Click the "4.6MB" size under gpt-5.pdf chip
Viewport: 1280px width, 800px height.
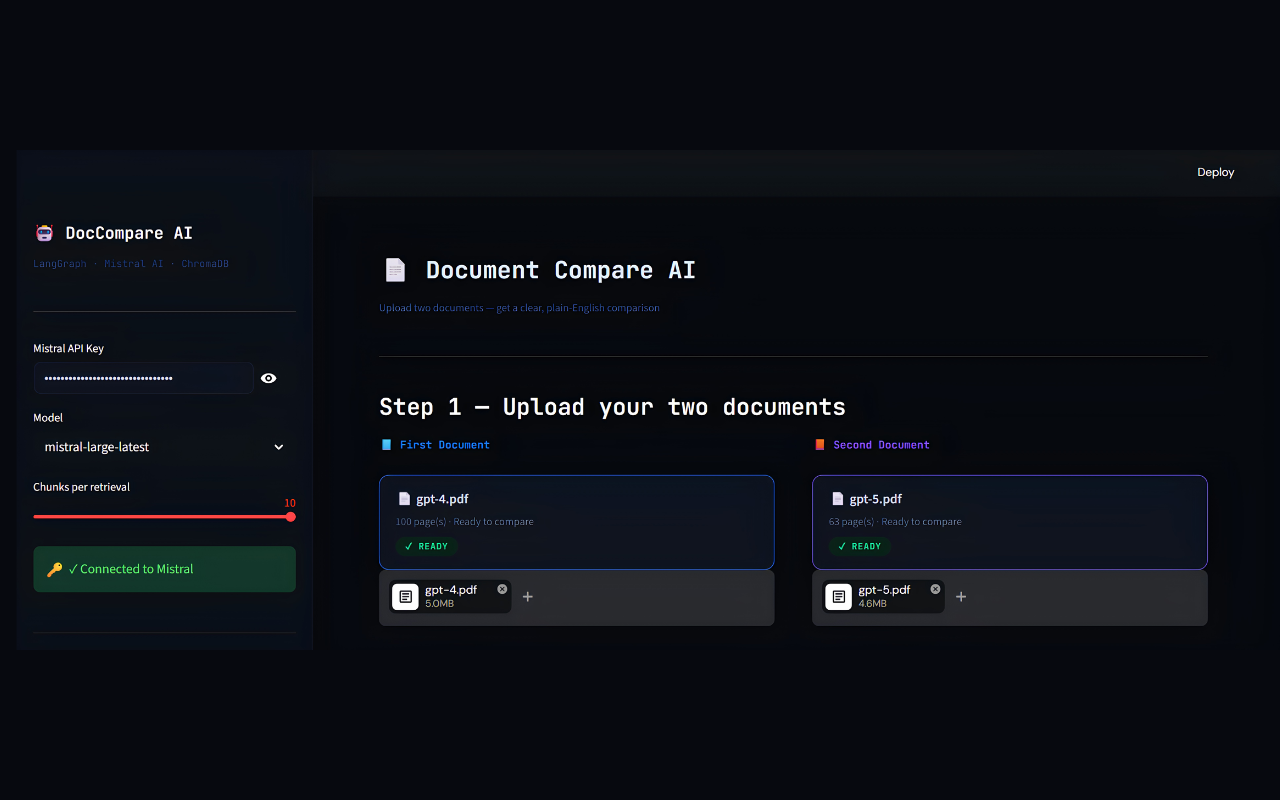(873, 604)
